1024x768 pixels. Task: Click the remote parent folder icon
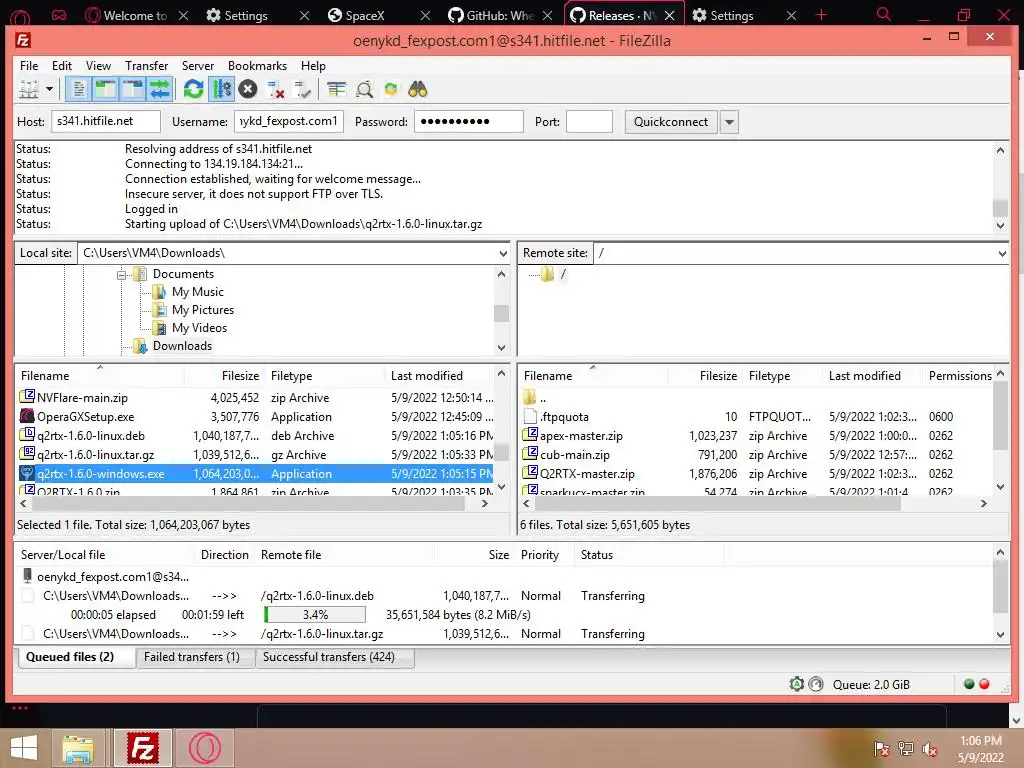530,396
